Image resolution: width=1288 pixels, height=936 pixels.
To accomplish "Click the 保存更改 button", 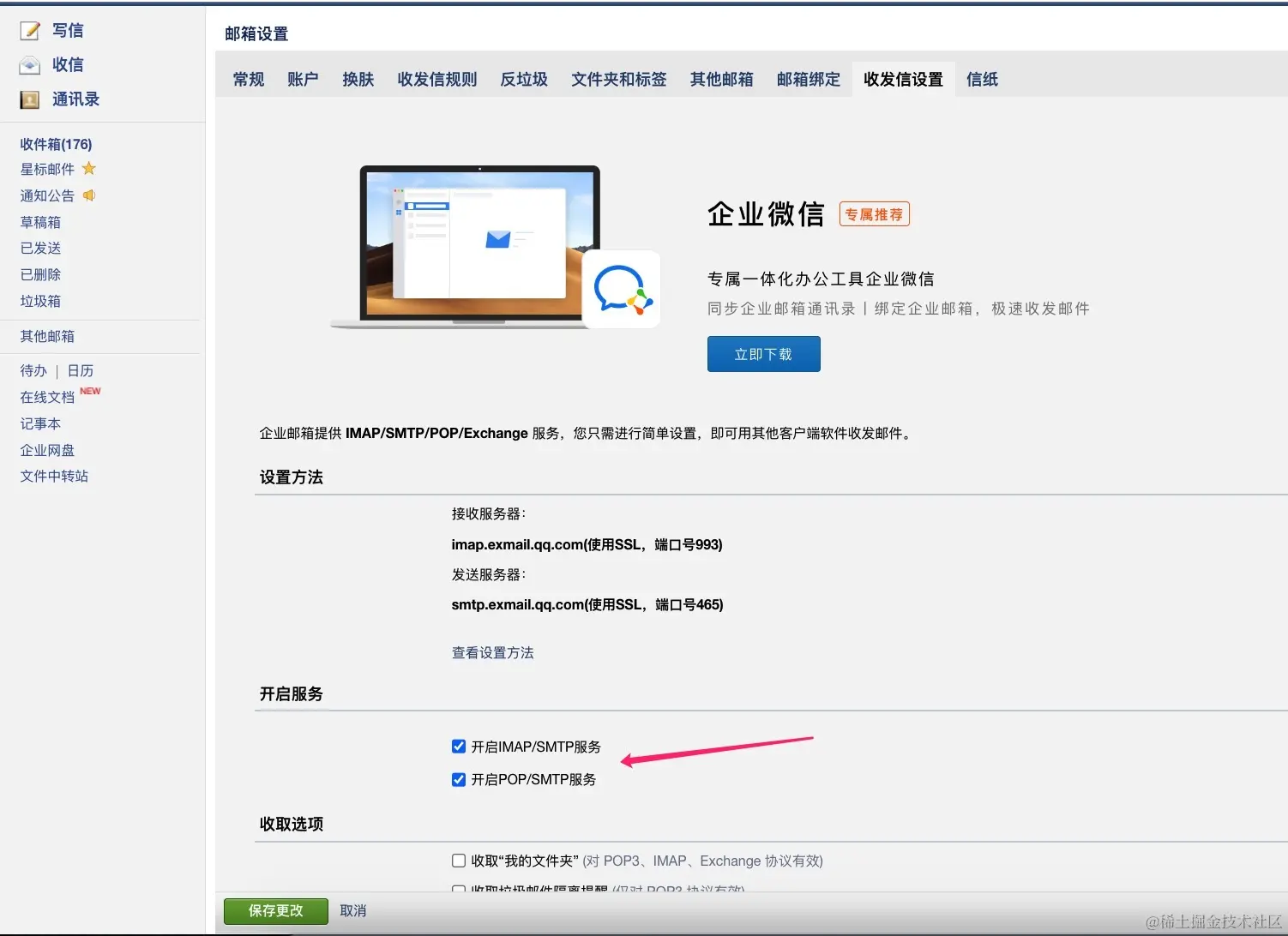I will pyautogui.click(x=276, y=910).
